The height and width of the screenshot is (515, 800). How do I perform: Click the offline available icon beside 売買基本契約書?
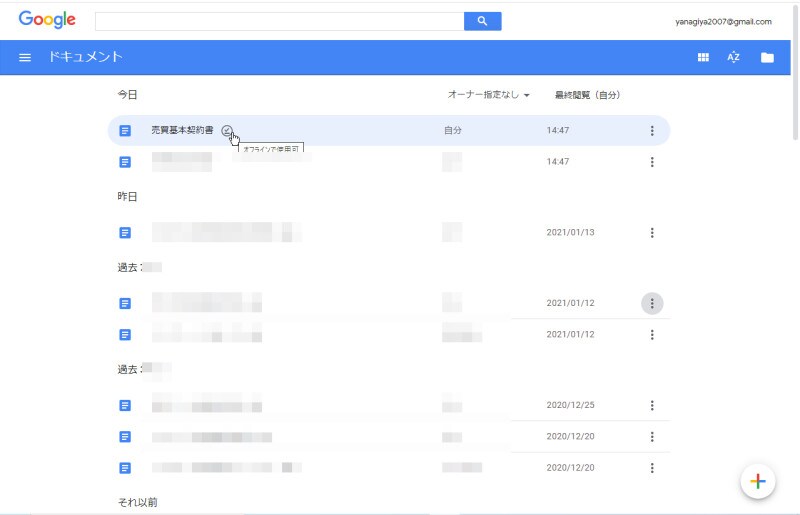[228, 131]
